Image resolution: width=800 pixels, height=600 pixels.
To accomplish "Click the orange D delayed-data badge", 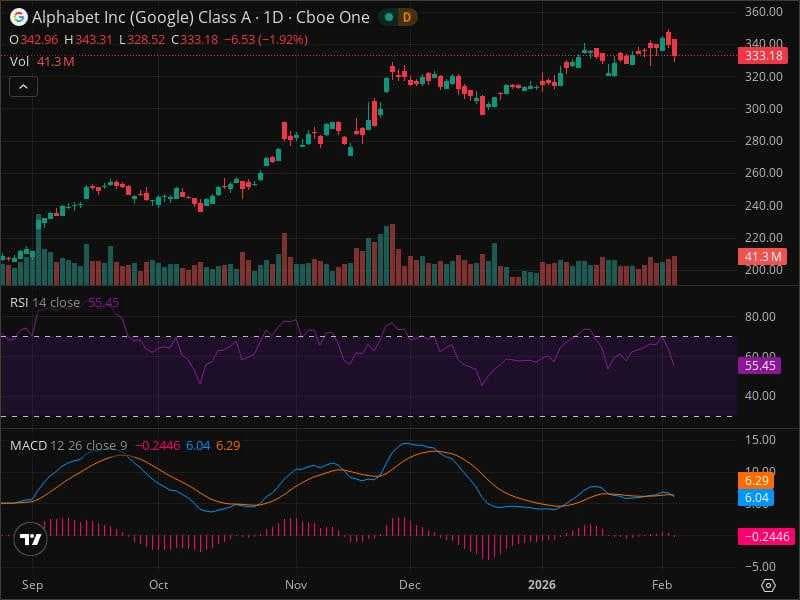I will pos(407,17).
